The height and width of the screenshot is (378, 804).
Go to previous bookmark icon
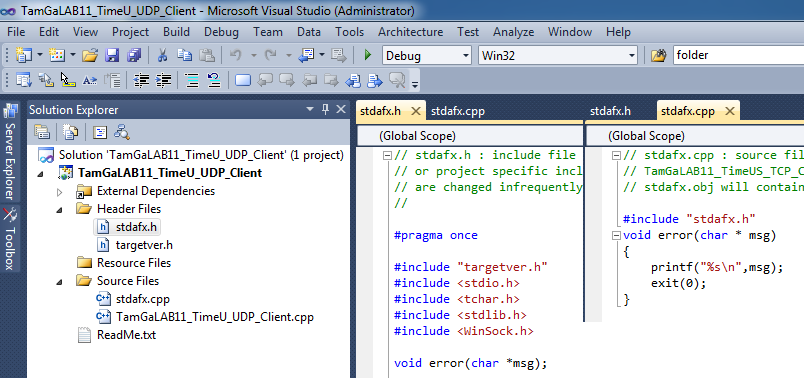[265, 80]
